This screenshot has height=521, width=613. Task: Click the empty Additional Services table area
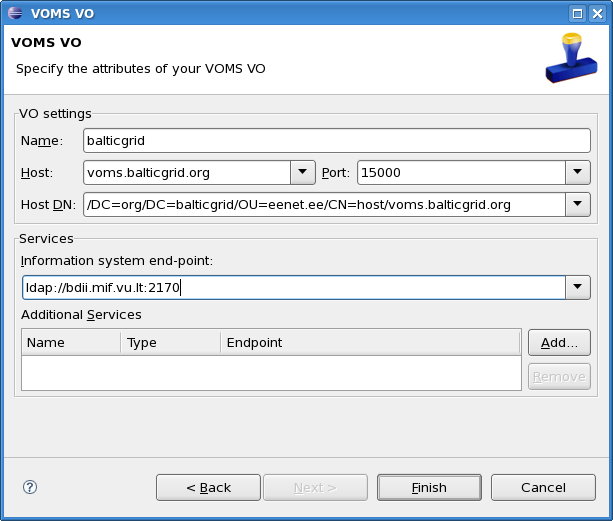(271, 373)
